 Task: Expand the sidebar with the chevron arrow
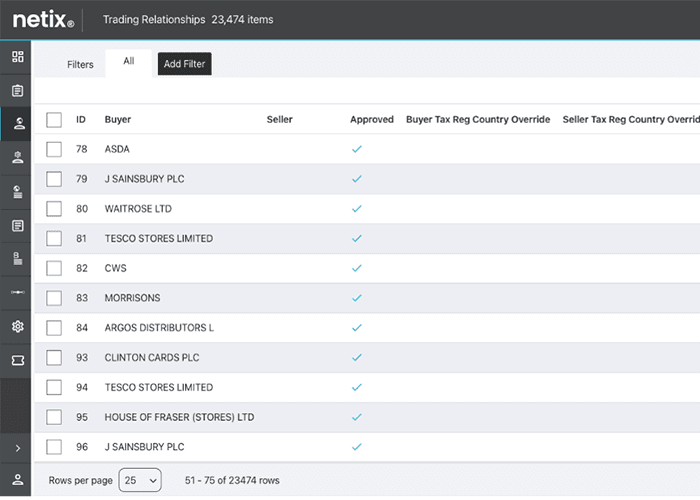pyautogui.click(x=17, y=448)
